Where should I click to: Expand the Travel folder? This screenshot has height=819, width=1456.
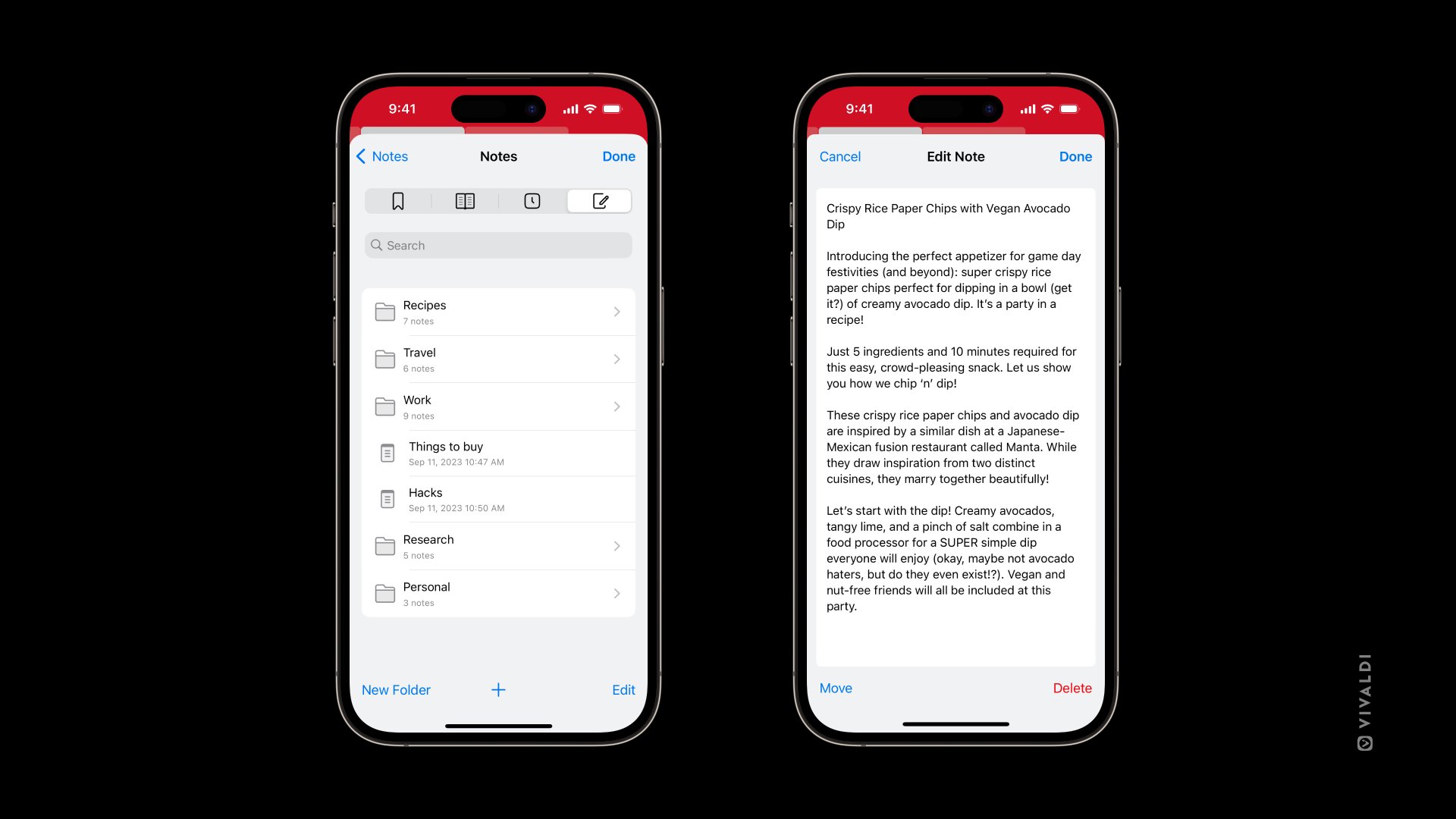pyautogui.click(x=498, y=358)
